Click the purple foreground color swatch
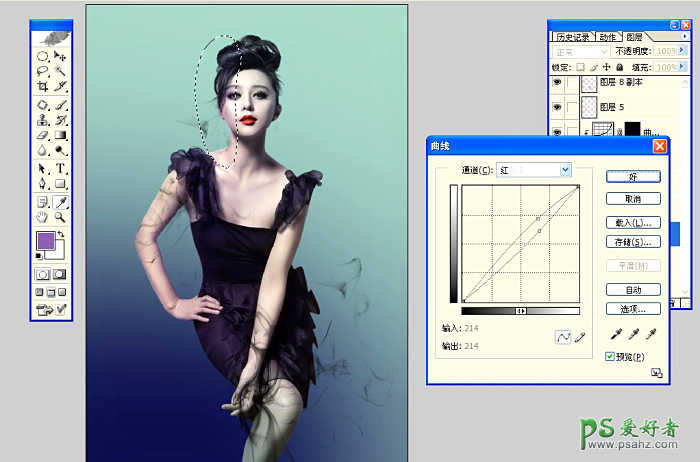This screenshot has width=700, height=462. click(46, 241)
